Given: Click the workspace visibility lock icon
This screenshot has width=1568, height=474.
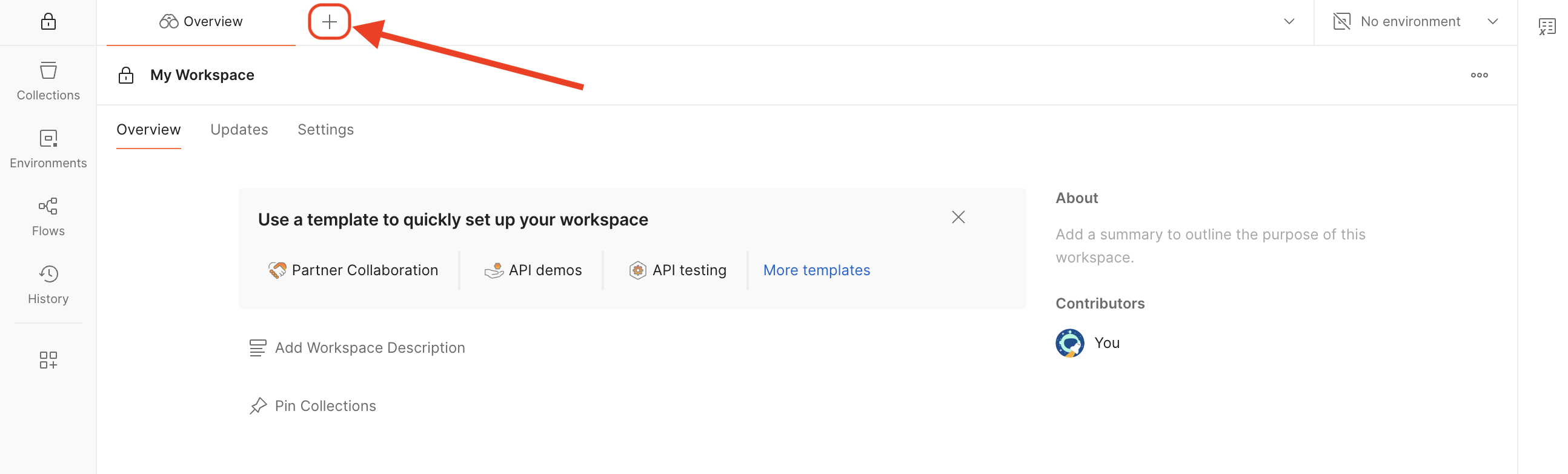Looking at the screenshot, I should click(125, 75).
